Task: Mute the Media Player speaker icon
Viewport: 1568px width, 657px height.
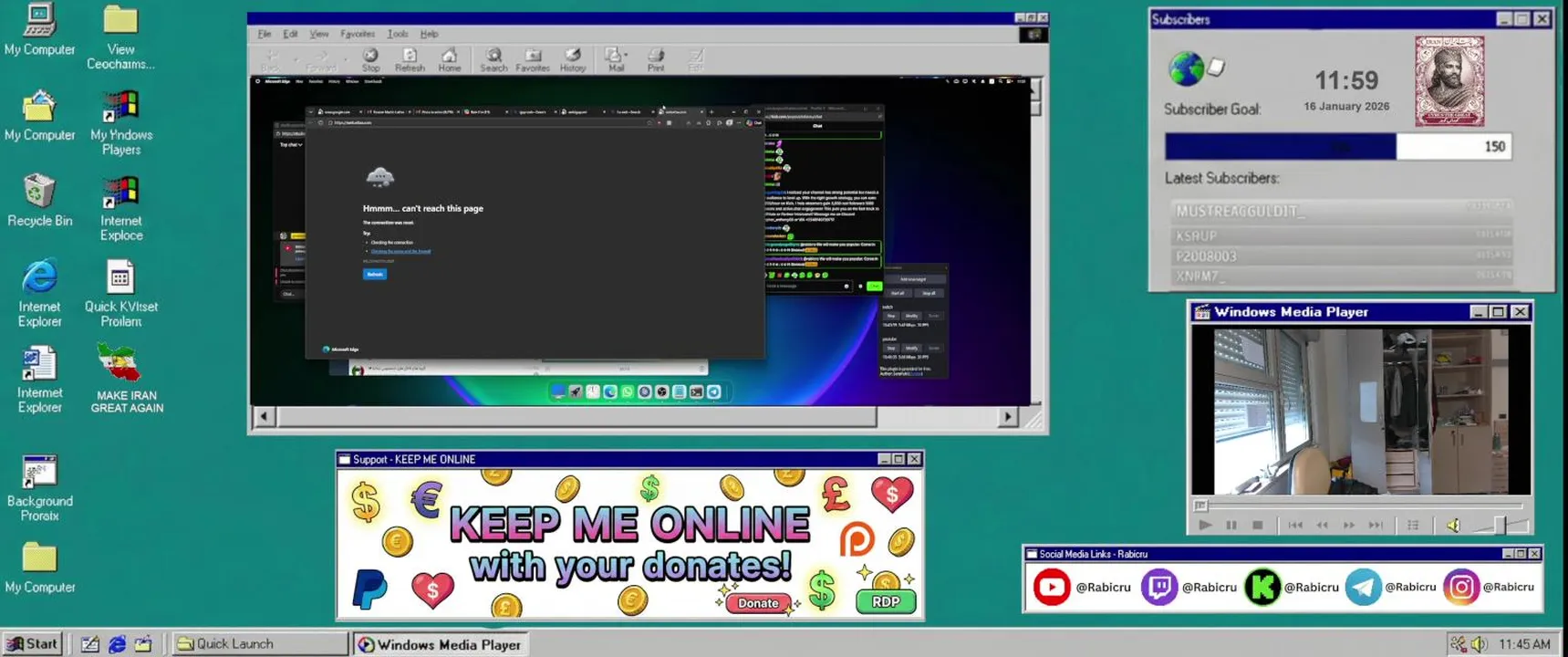Action: coord(1453,525)
